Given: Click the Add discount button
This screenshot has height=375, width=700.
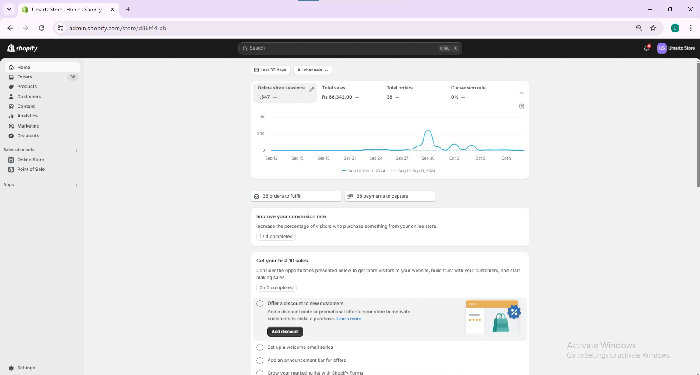Looking at the screenshot, I should click(285, 332).
